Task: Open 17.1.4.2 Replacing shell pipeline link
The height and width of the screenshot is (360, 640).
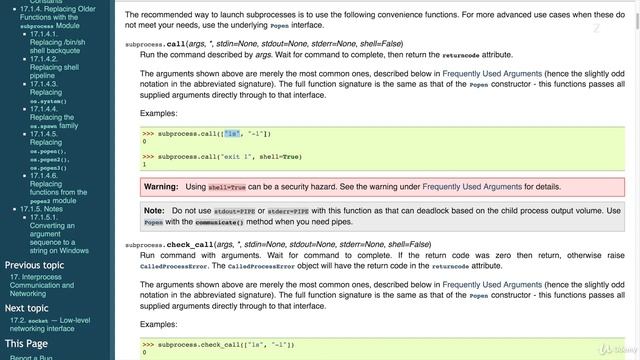Action: click(54, 67)
